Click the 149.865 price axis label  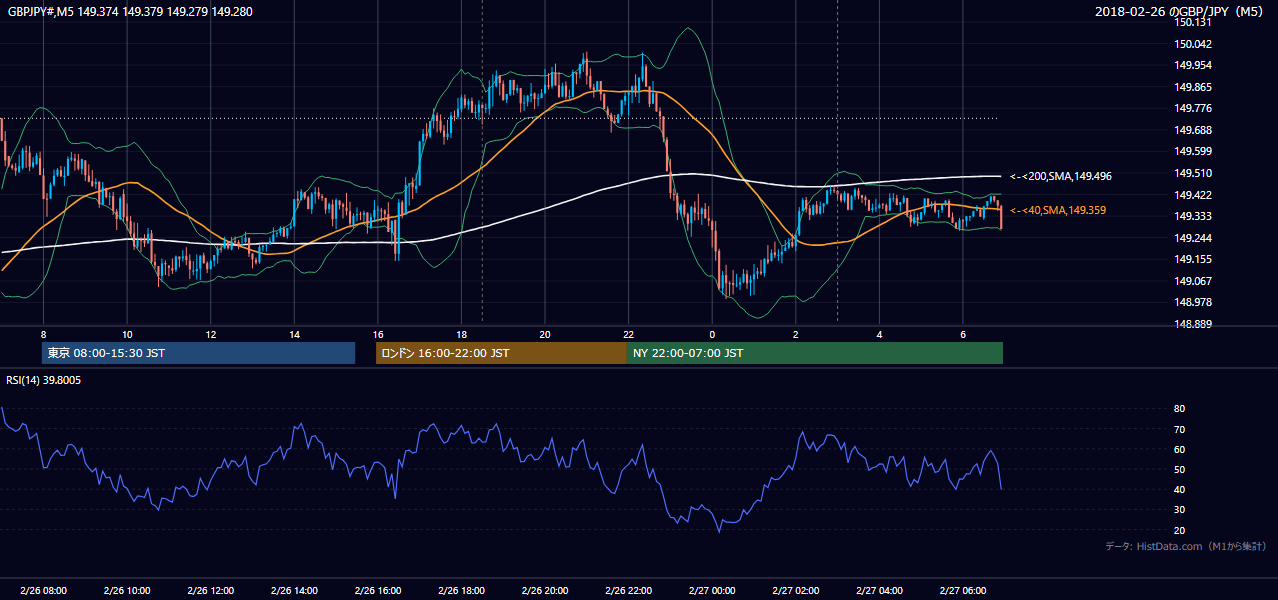(x=1194, y=87)
